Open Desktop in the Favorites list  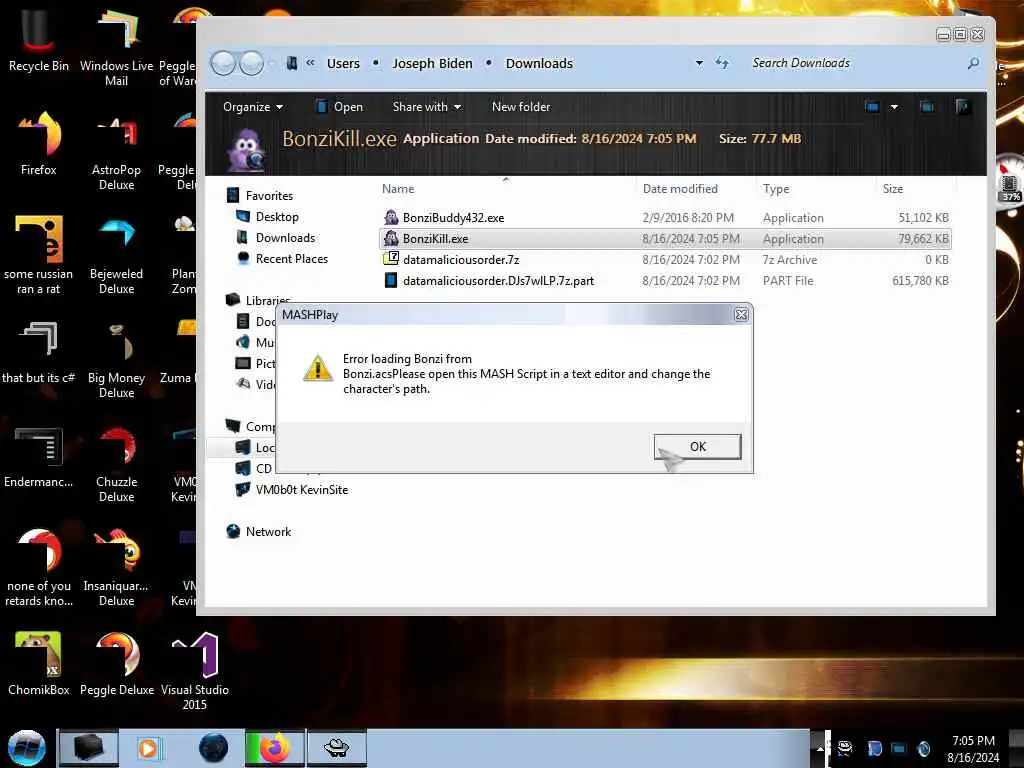[x=277, y=217]
